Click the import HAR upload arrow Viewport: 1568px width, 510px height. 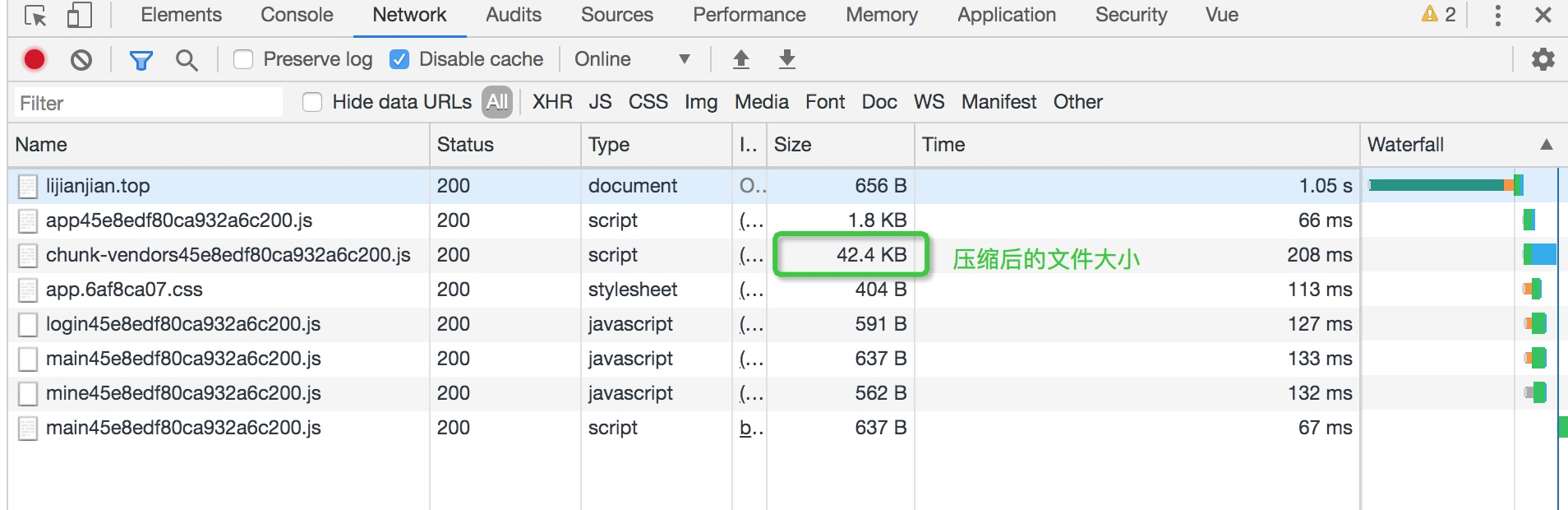(x=740, y=59)
